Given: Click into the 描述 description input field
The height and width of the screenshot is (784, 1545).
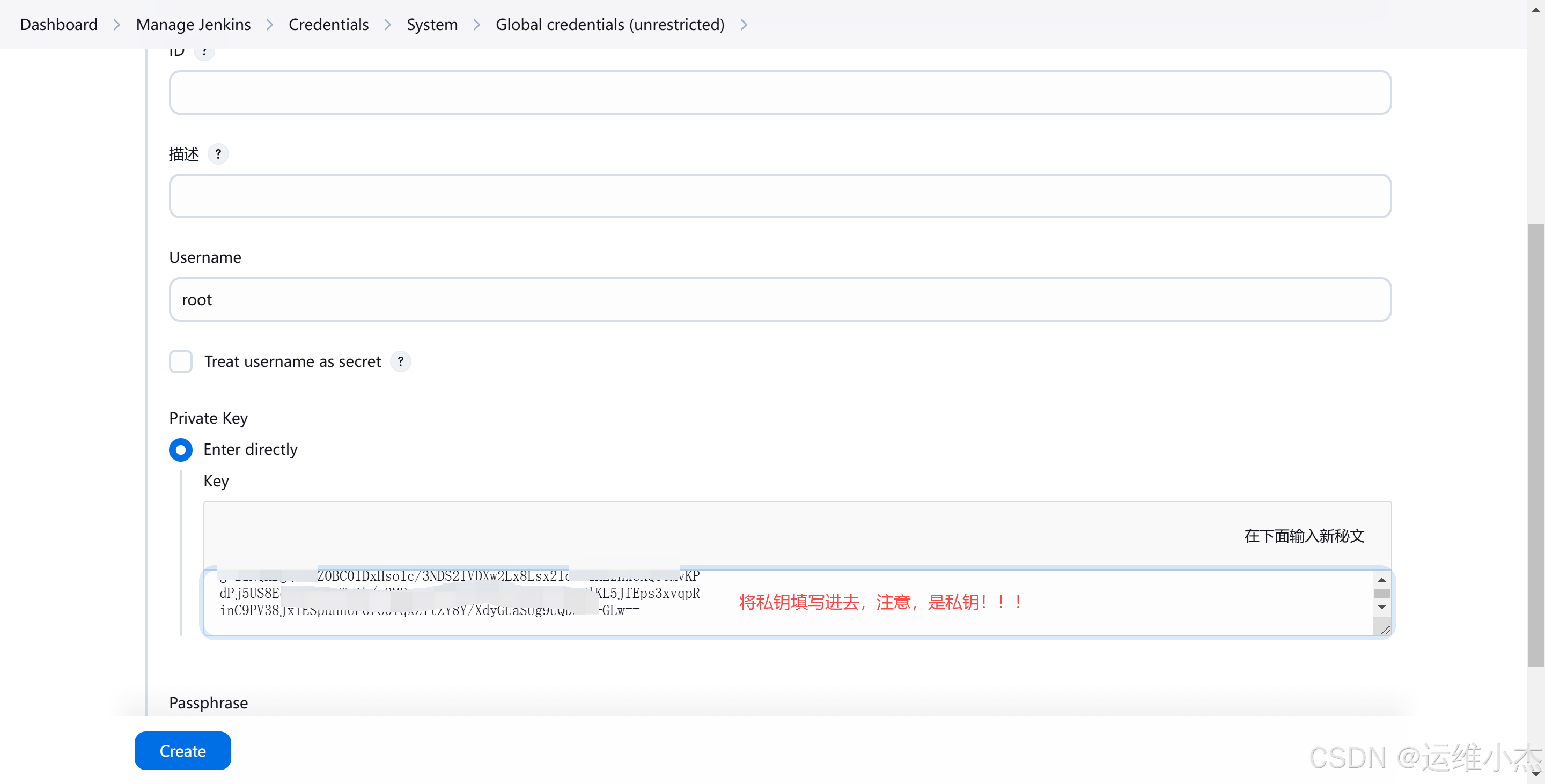Looking at the screenshot, I should click(x=779, y=196).
